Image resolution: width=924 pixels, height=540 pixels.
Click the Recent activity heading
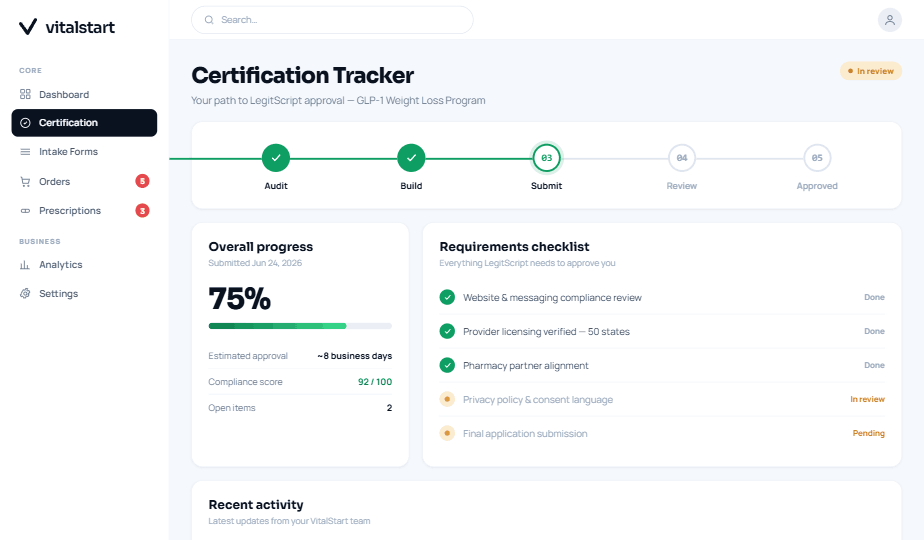click(x=256, y=505)
